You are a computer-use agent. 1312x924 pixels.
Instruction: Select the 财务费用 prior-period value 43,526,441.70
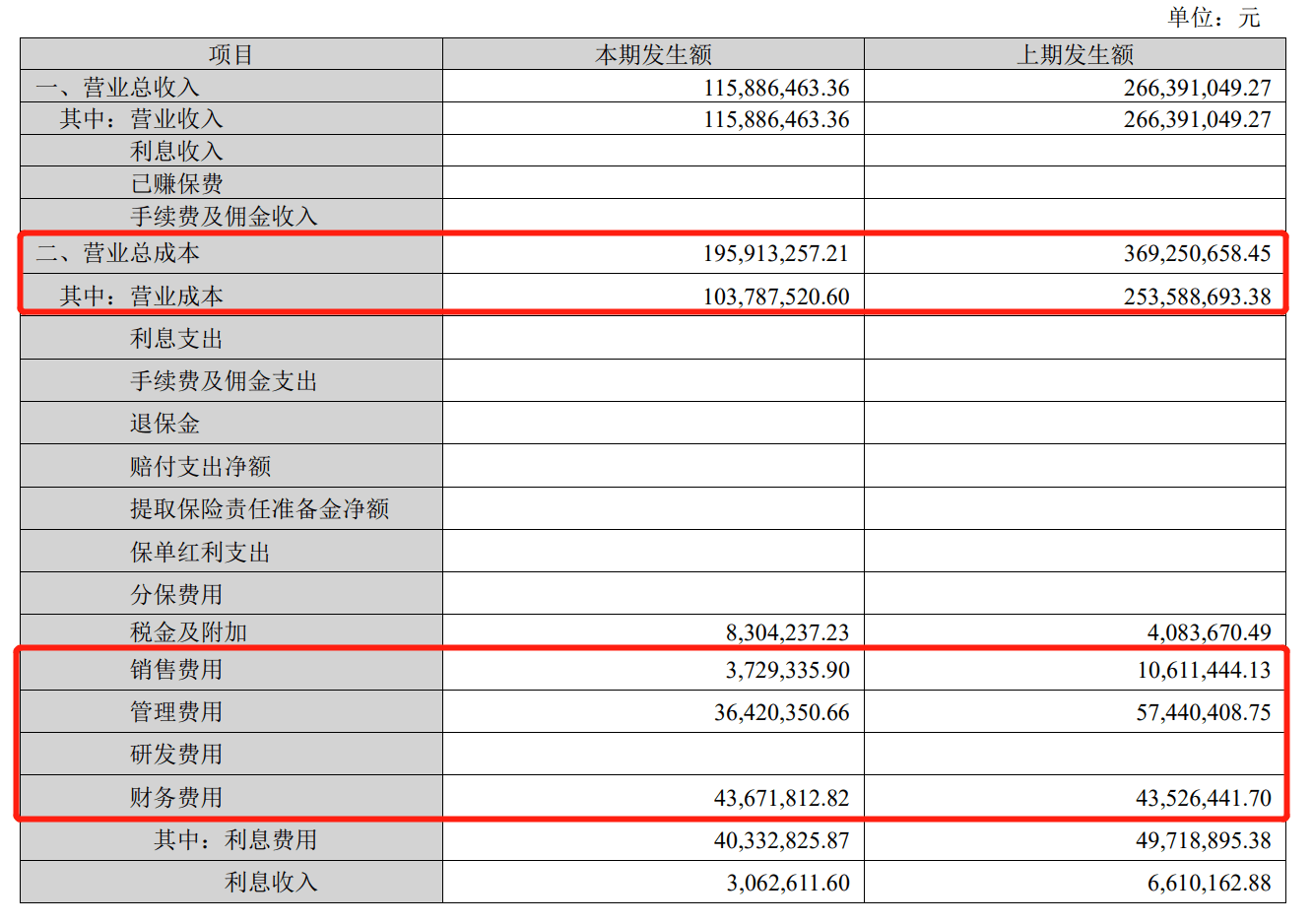click(x=1203, y=798)
